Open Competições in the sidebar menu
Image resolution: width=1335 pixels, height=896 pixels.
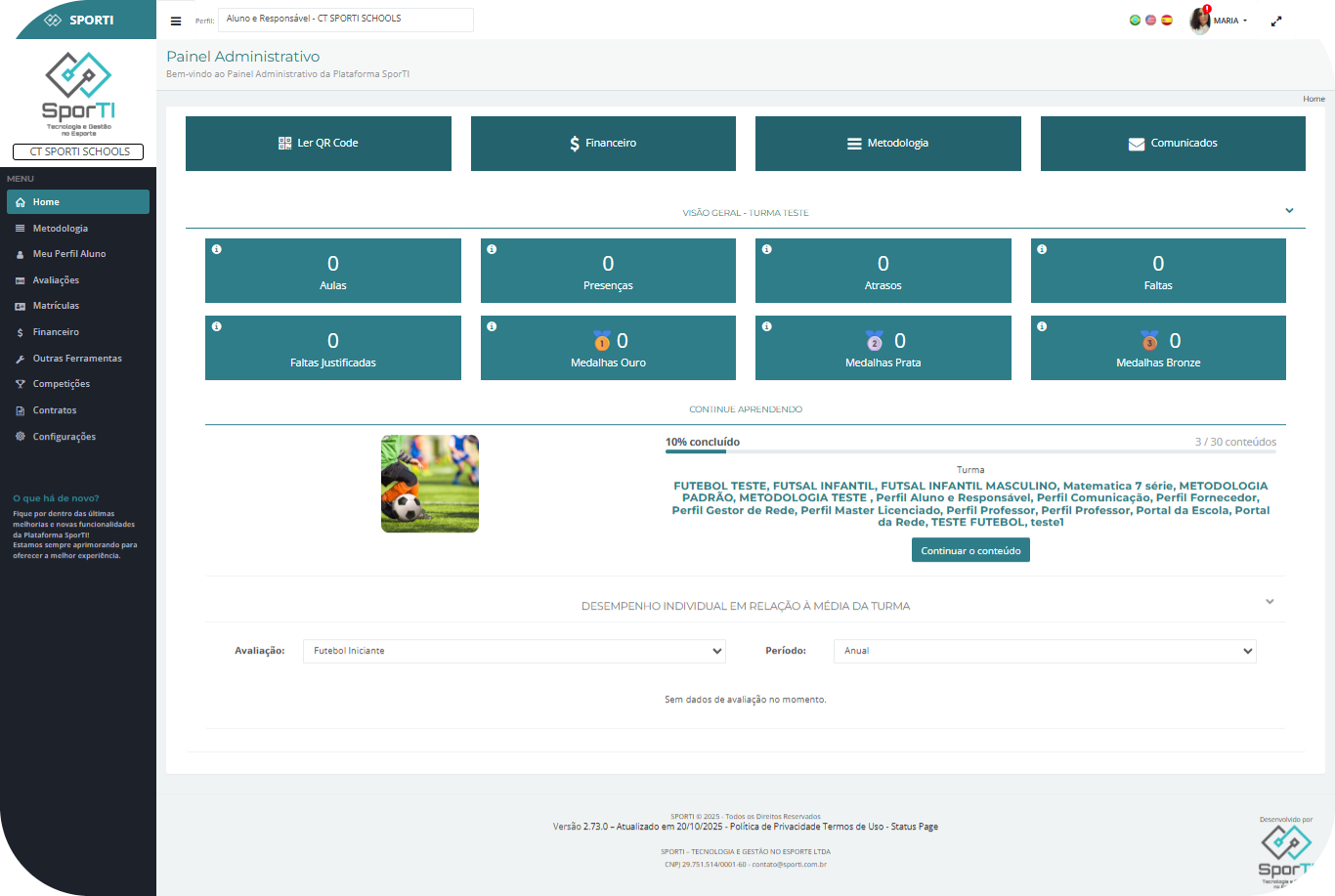[x=61, y=384]
